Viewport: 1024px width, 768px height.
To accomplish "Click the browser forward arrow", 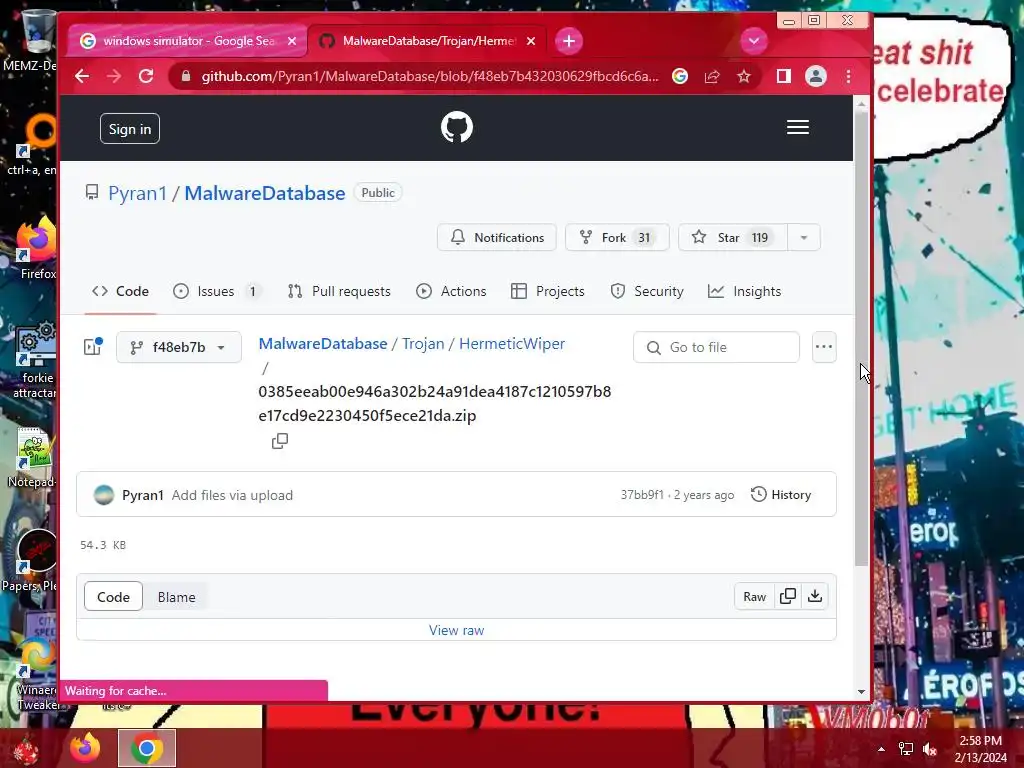I will tap(114, 76).
